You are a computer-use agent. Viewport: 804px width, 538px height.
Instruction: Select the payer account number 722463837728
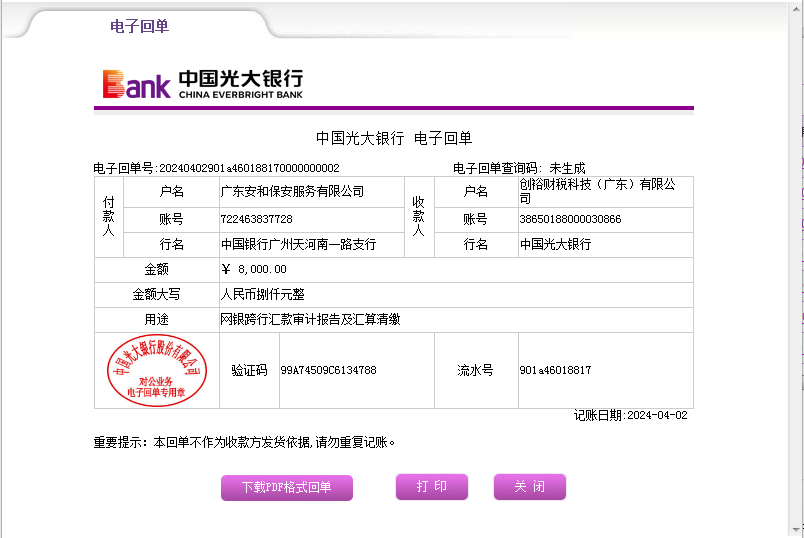[x=256, y=219]
